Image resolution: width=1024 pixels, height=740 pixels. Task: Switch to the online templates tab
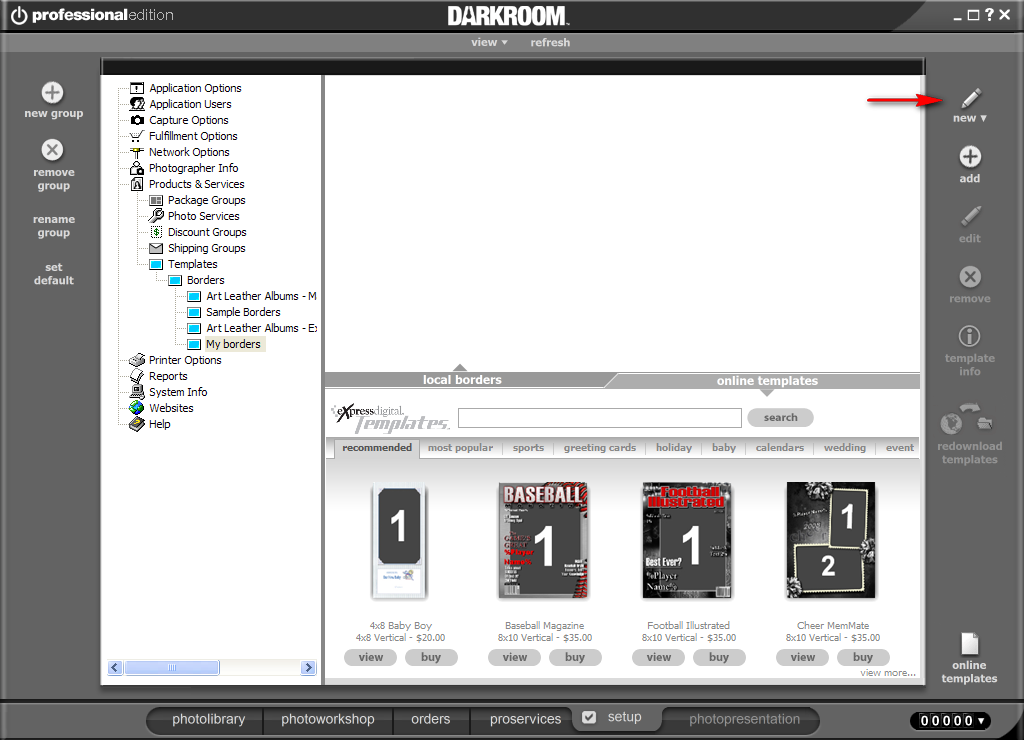pyautogui.click(x=767, y=381)
